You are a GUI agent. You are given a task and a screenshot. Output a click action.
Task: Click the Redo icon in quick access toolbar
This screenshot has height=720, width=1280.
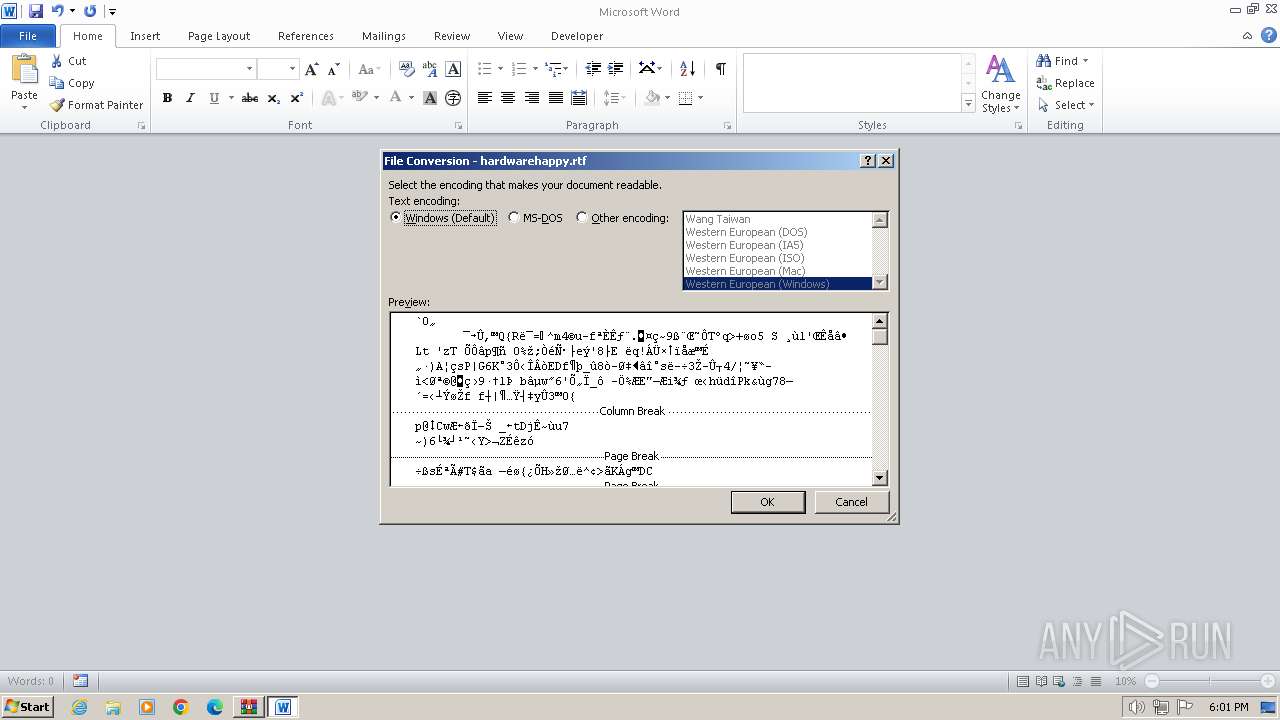[90, 11]
